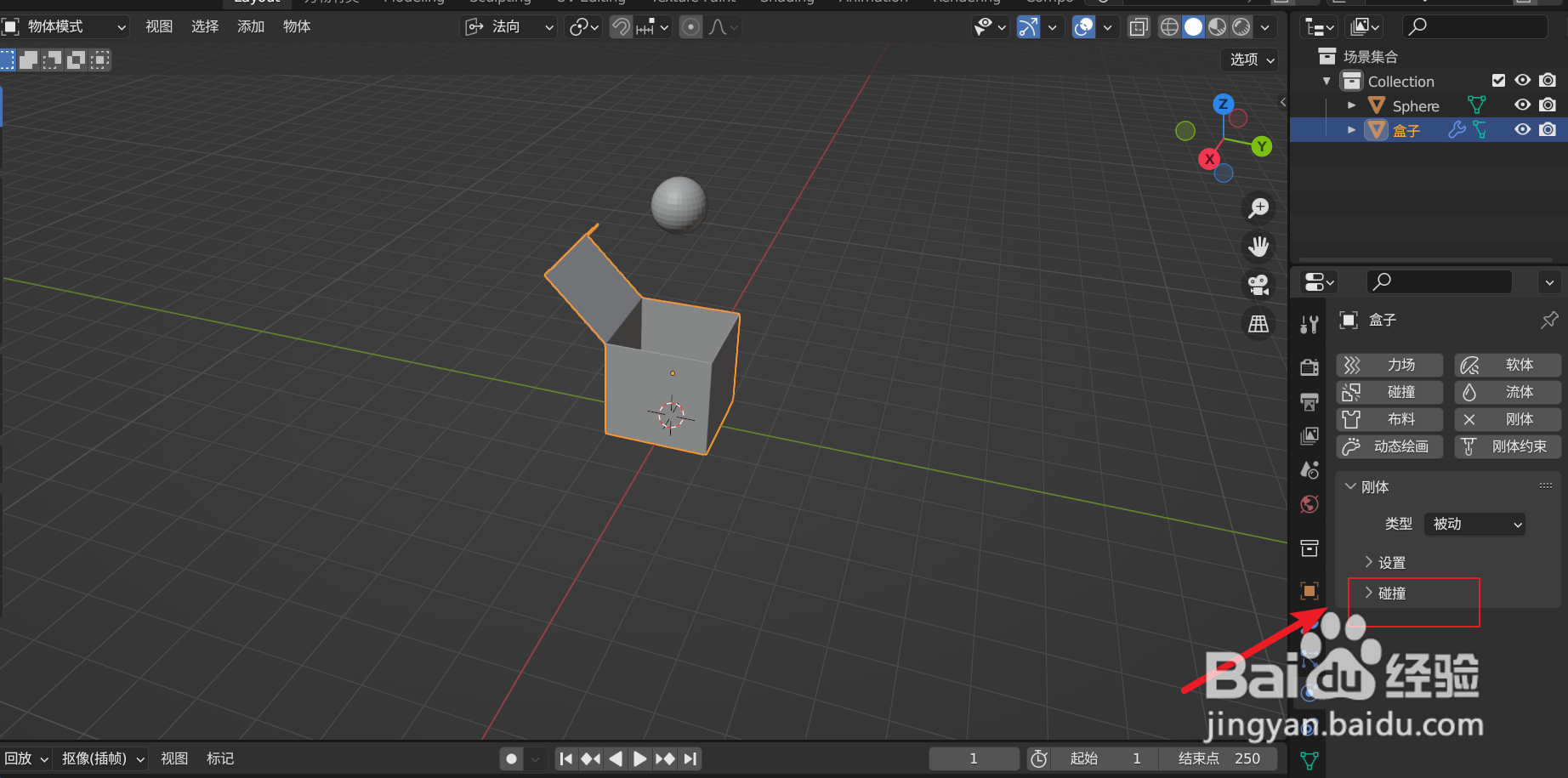Open the Object Data properties tab (green triangle)
Image resolution: width=1568 pixels, height=778 pixels.
pyautogui.click(x=1310, y=760)
